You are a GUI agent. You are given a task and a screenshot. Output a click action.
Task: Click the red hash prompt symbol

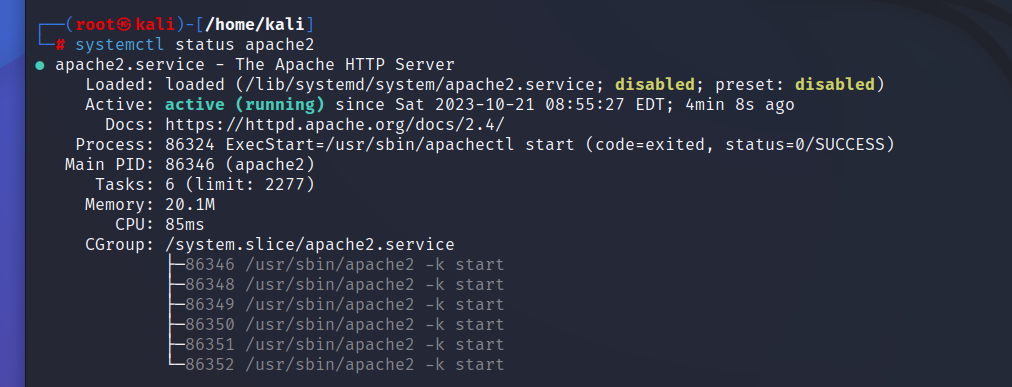pos(60,45)
